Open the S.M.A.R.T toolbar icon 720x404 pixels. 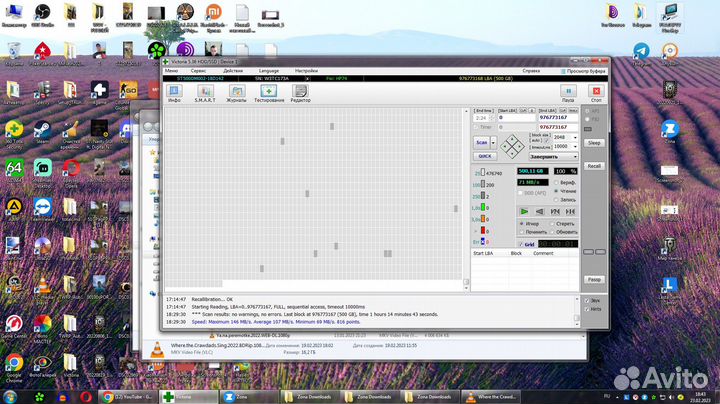[x=204, y=92]
